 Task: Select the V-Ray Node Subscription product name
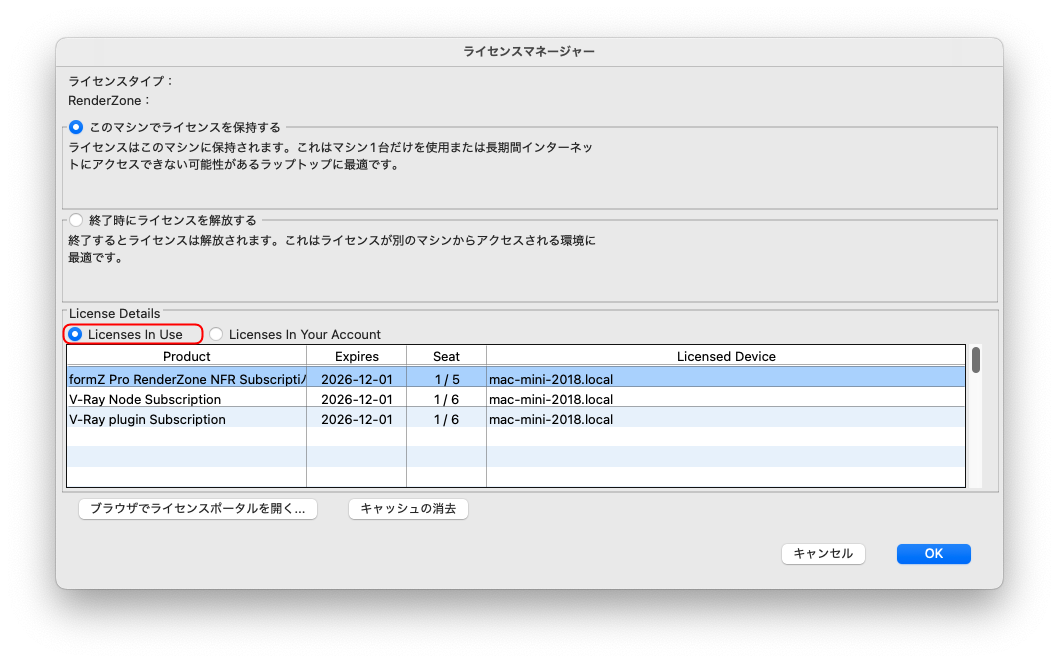(x=145, y=399)
